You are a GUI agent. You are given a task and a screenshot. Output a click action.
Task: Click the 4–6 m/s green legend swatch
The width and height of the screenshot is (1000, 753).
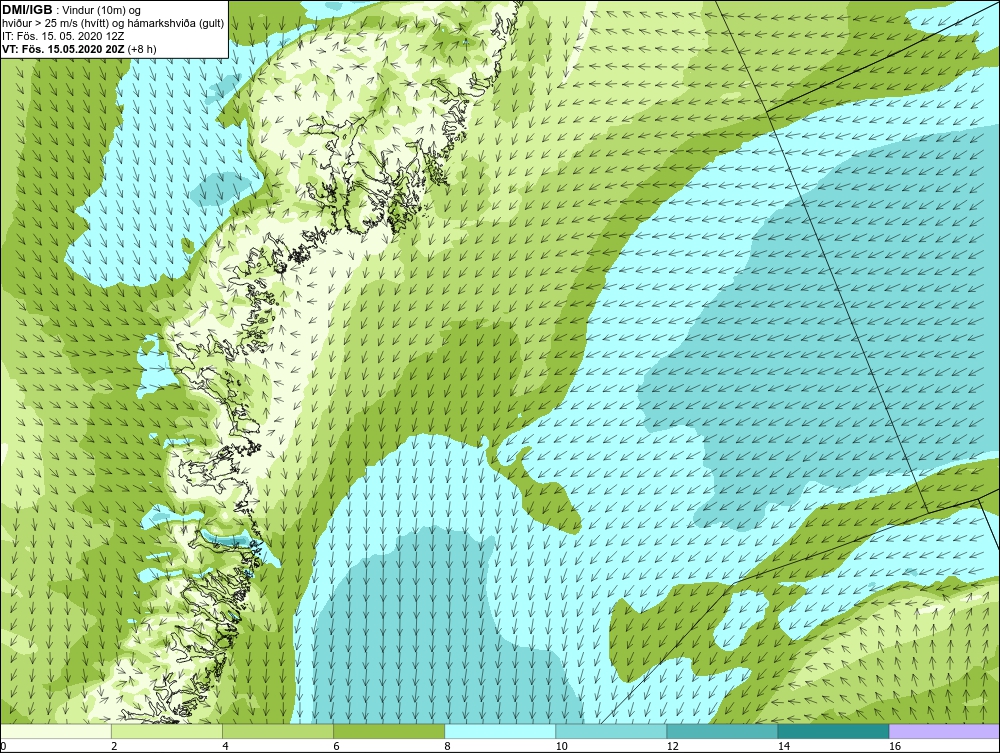point(278,731)
